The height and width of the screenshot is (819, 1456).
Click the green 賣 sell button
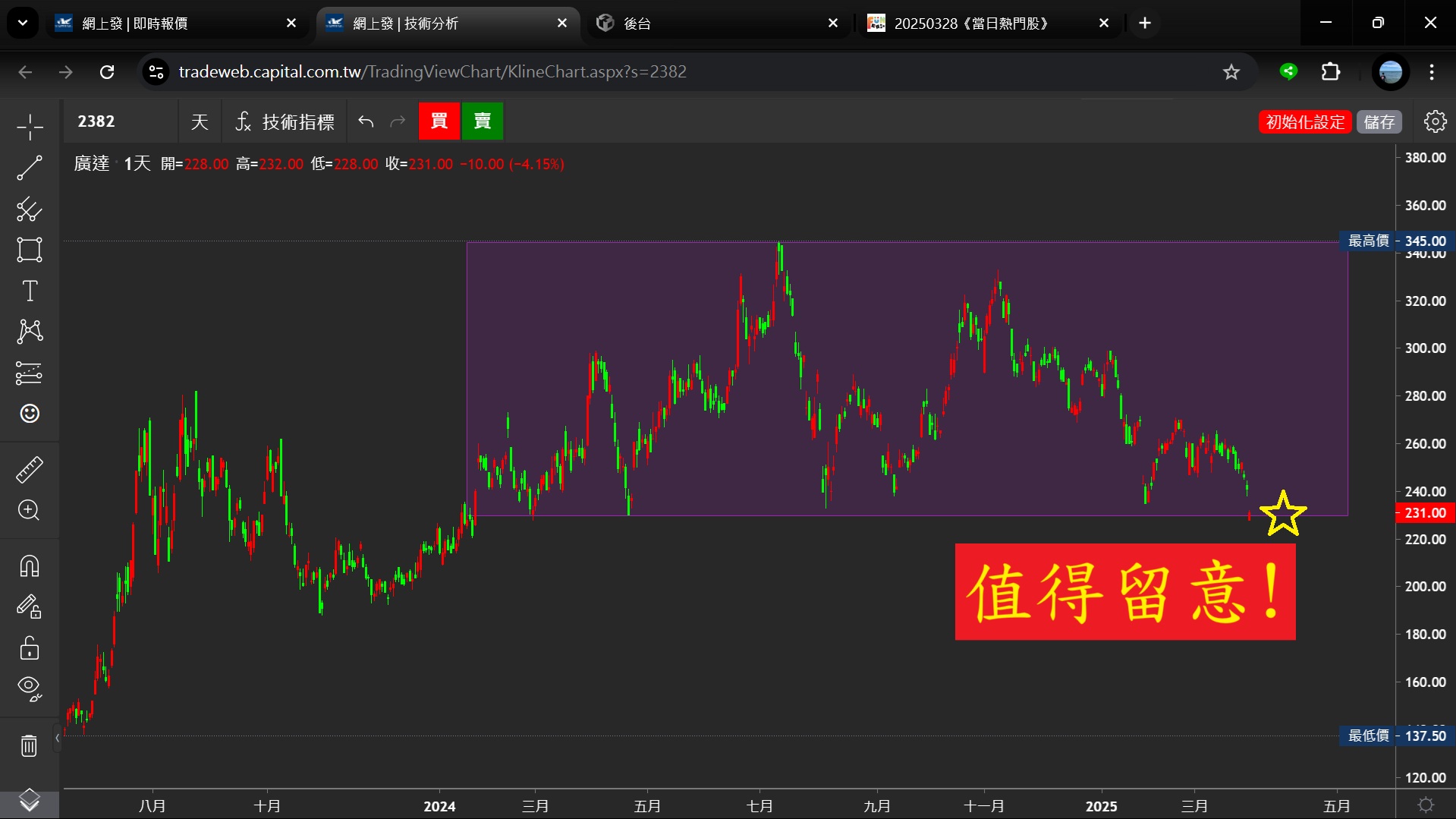click(x=483, y=121)
